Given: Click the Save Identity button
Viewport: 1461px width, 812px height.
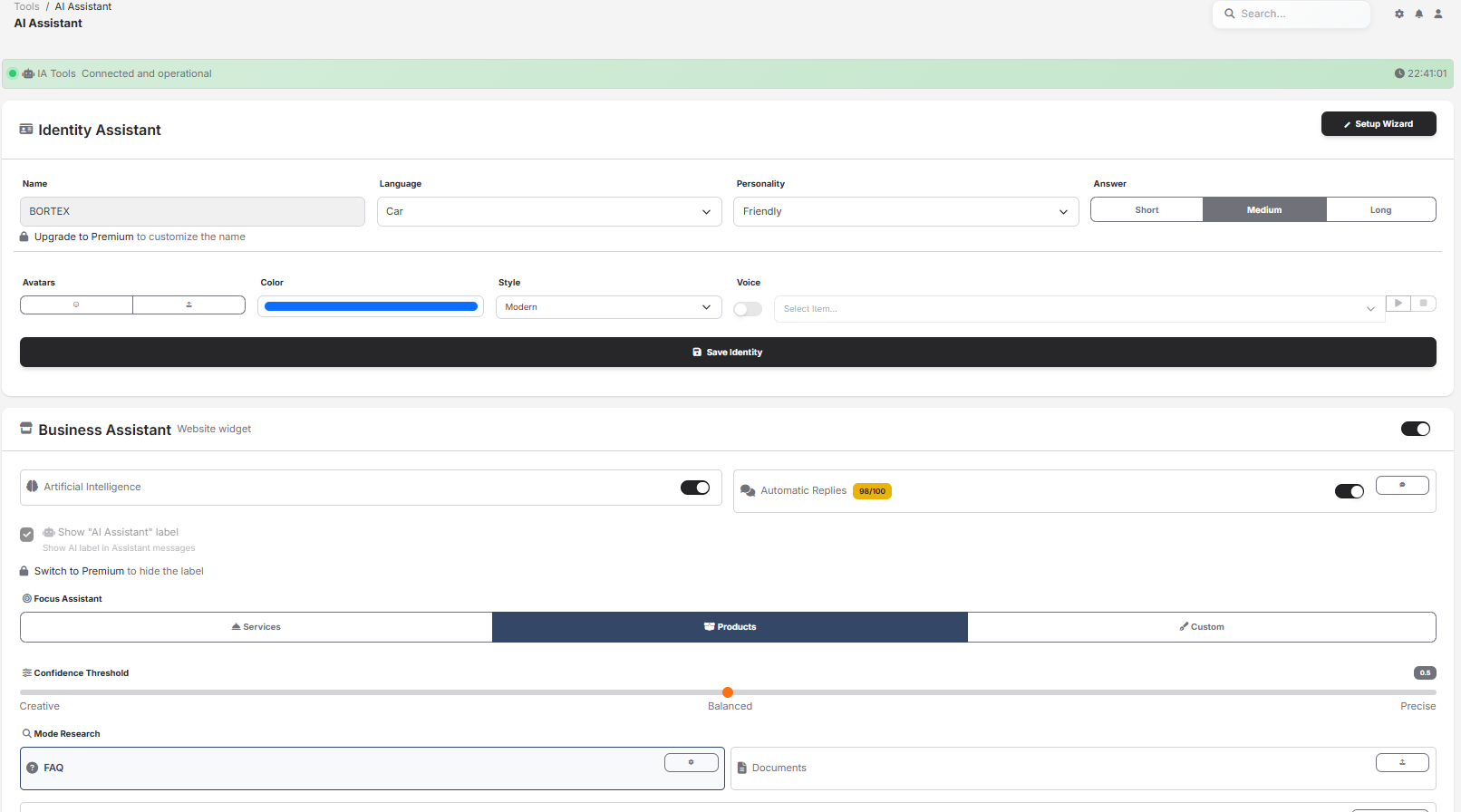Looking at the screenshot, I should (728, 353).
